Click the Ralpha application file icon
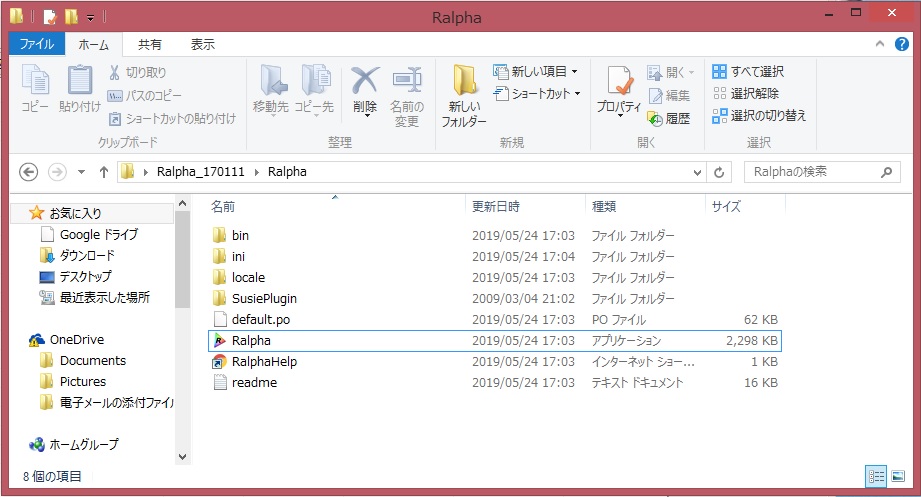 point(220,341)
